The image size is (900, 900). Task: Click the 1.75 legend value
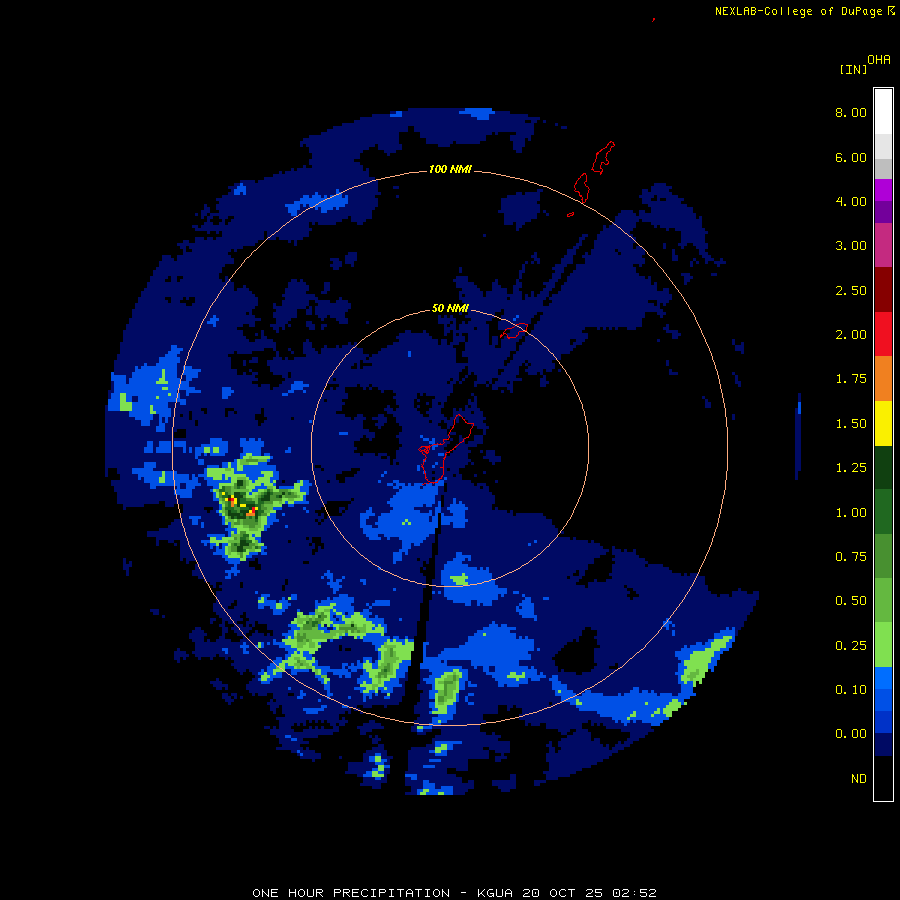[851, 379]
